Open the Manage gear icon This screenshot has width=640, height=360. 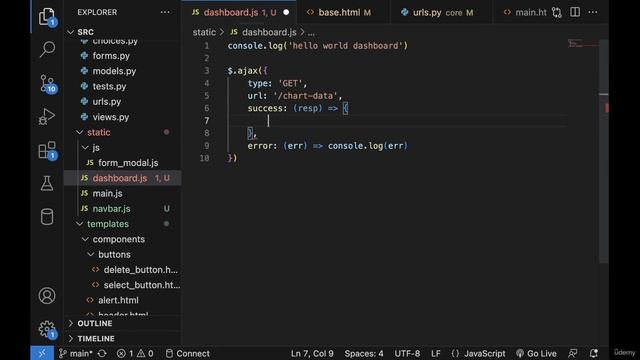(47, 329)
